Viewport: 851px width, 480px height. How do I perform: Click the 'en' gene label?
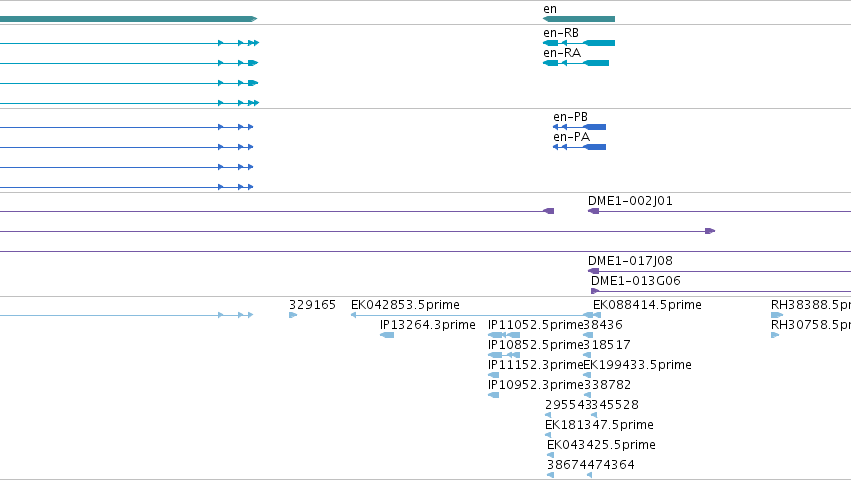pos(550,9)
